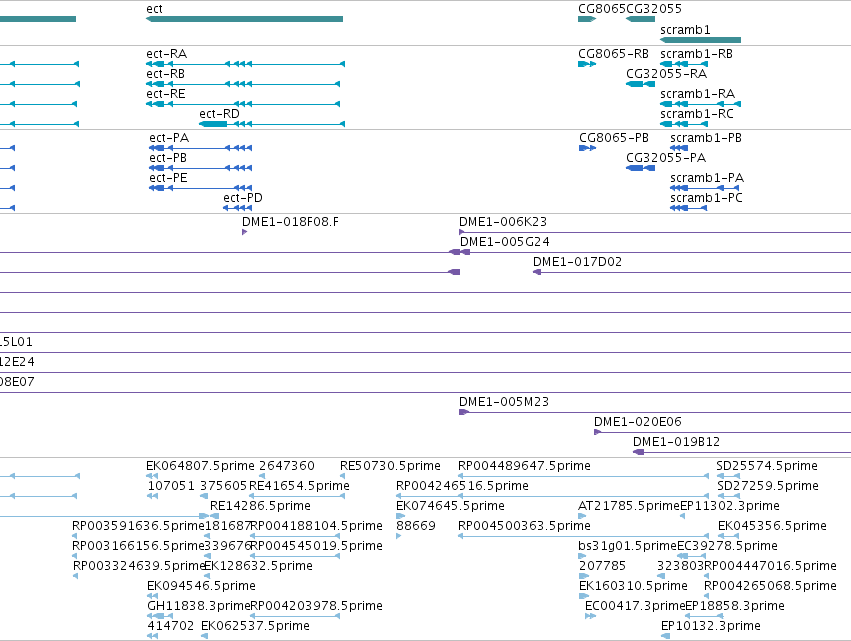851x641 pixels.
Task: Click the EK094546.5prime EST
Action: pyautogui.click(x=153, y=596)
